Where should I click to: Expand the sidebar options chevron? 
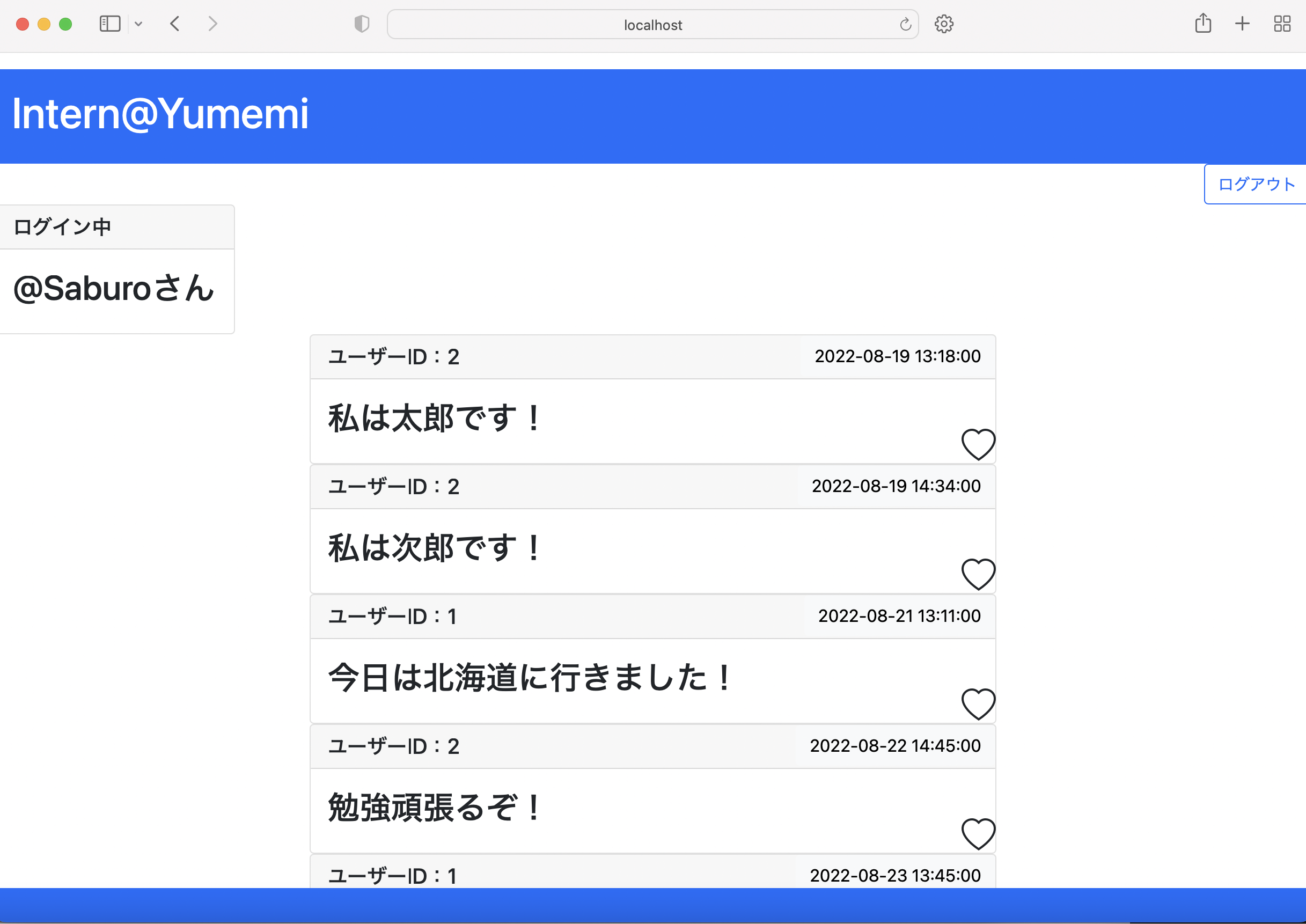140,24
